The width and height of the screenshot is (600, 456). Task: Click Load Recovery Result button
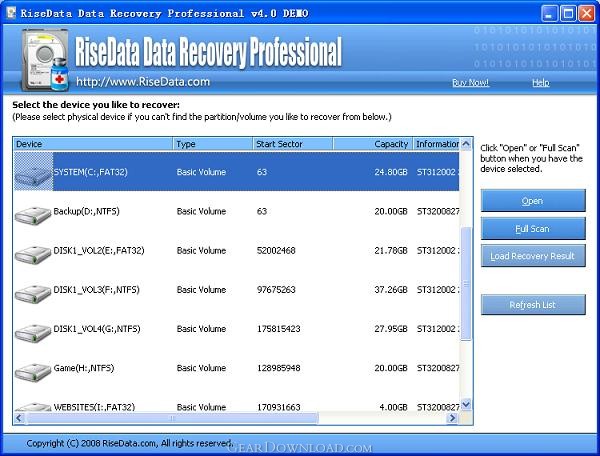click(533, 256)
